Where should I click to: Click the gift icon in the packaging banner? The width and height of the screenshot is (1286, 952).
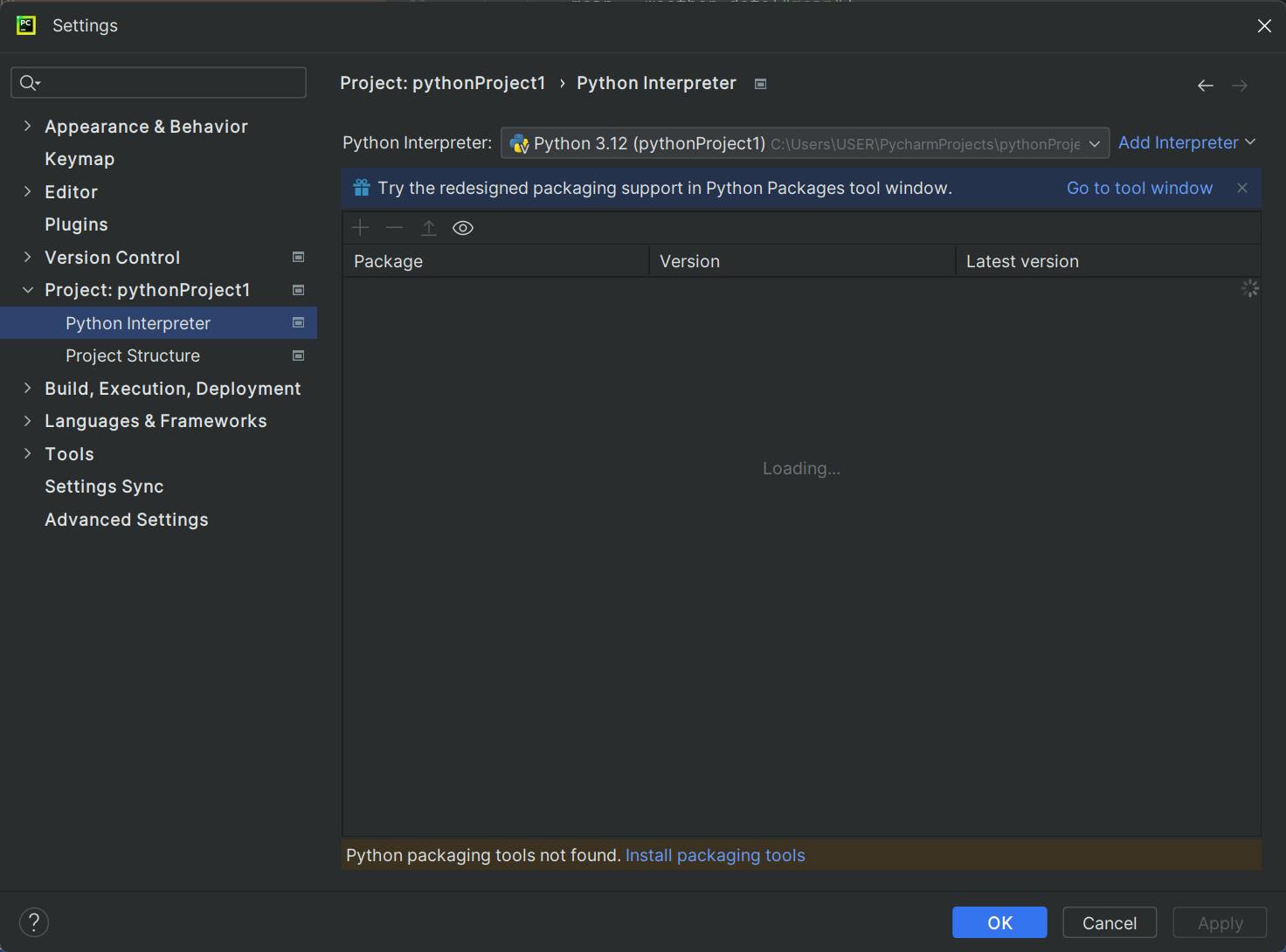[x=362, y=188]
